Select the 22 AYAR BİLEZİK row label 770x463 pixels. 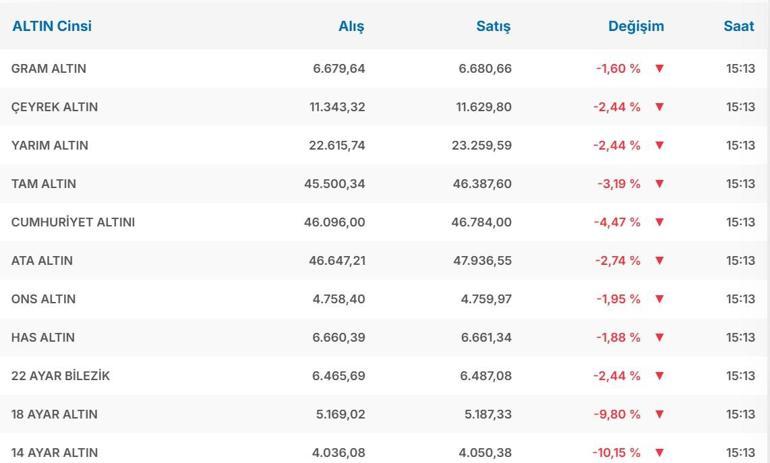tap(60, 376)
